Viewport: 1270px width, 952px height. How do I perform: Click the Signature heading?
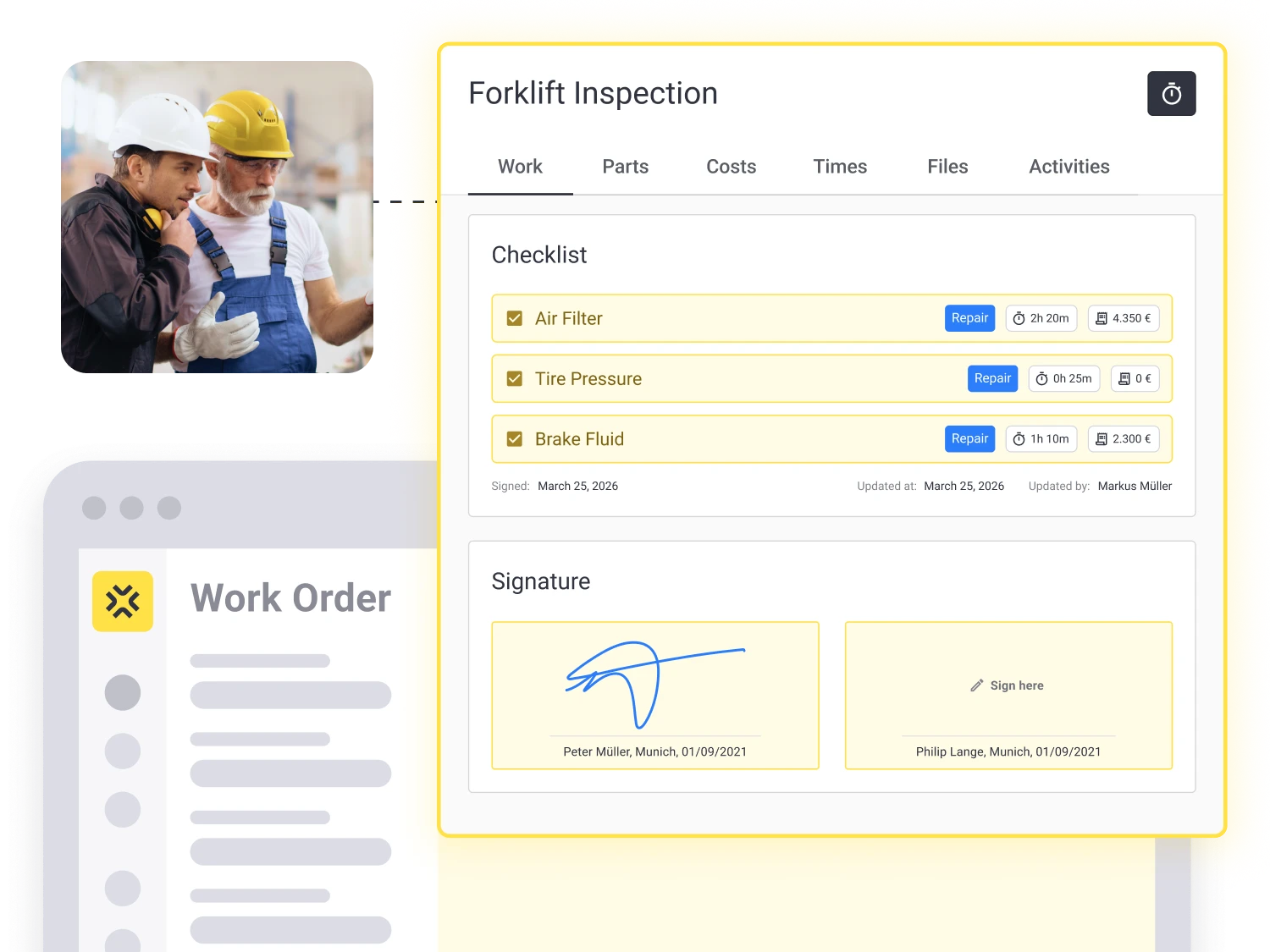541,581
